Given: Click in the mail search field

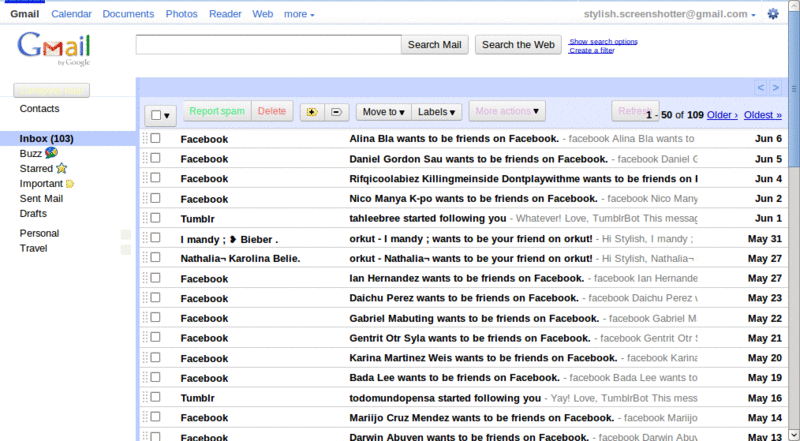Looking at the screenshot, I should [268, 45].
